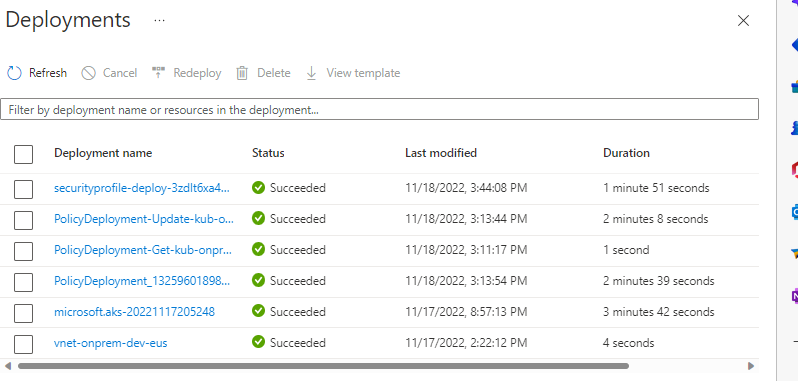This screenshot has width=798, height=381.
Task: Click the scrollbar left arrow
Action: coord(7,366)
